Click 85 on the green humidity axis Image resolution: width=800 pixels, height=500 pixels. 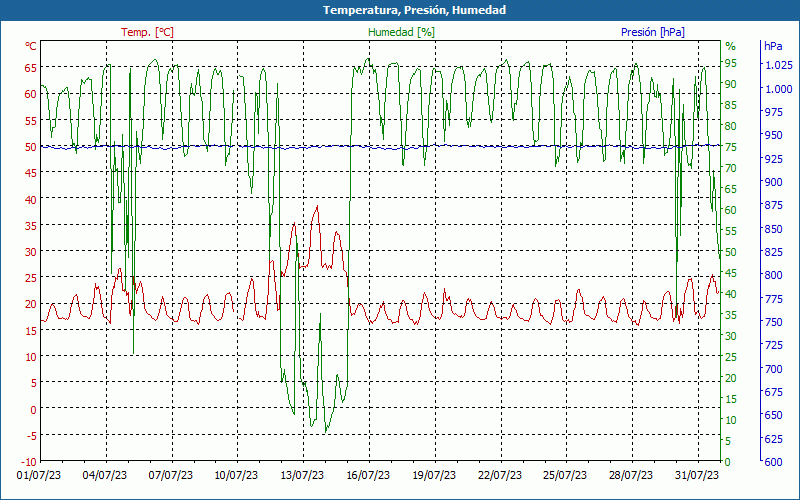(731, 105)
